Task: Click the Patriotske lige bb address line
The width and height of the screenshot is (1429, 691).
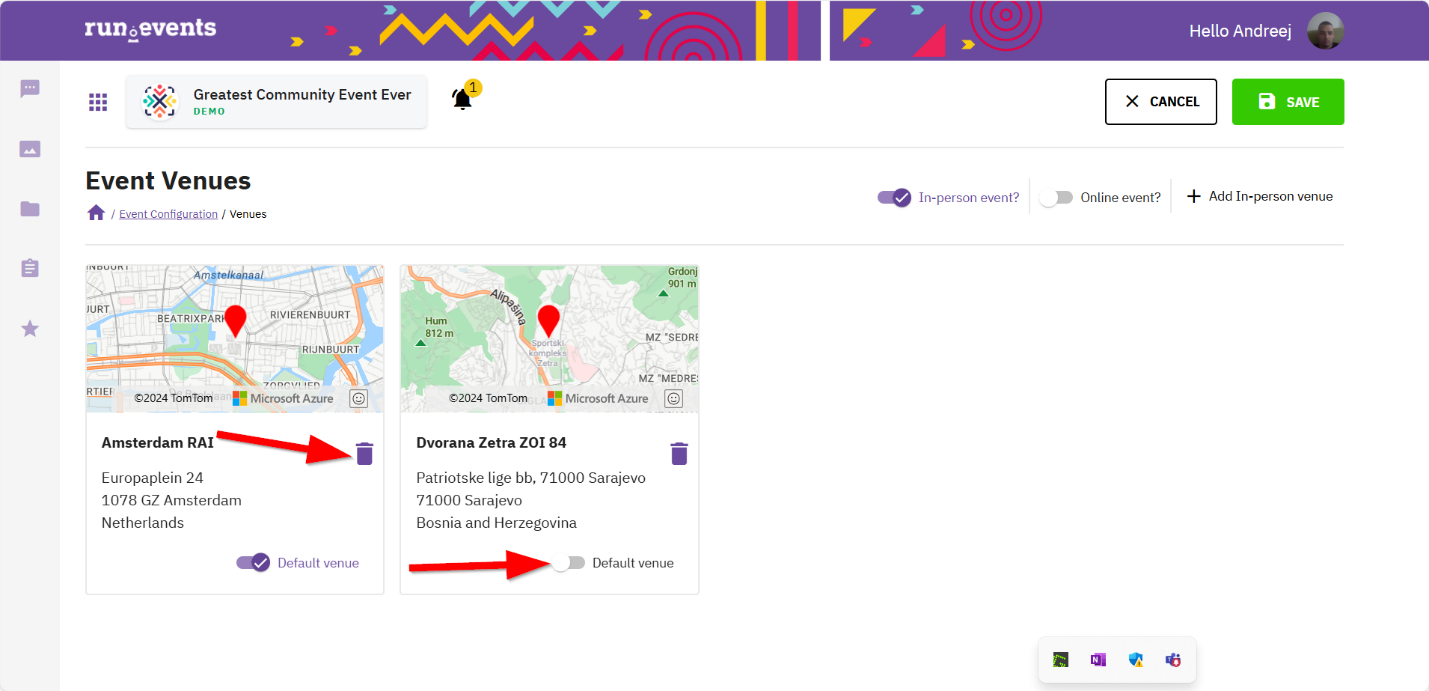Action: coord(531,478)
